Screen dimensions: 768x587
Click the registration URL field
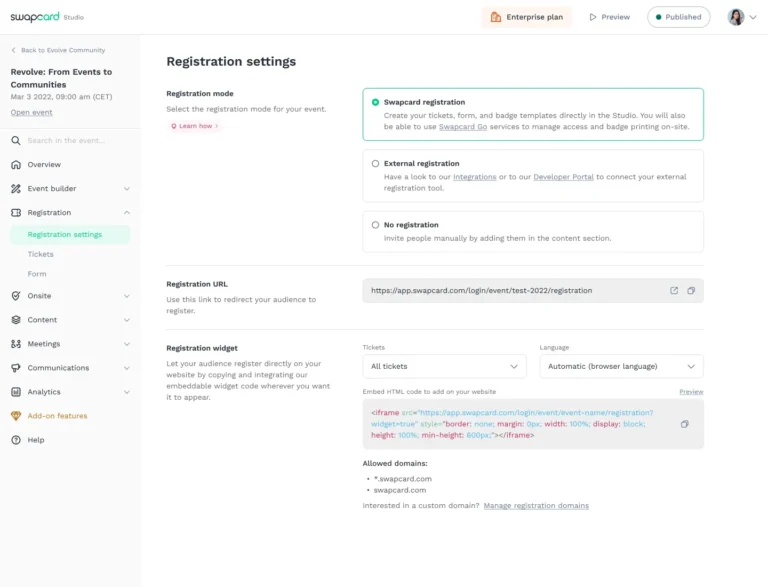pyautogui.click(x=533, y=291)
